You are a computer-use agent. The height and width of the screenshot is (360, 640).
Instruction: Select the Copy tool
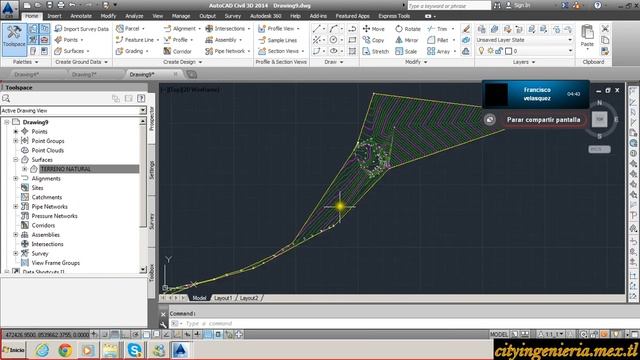coord(373,40)
